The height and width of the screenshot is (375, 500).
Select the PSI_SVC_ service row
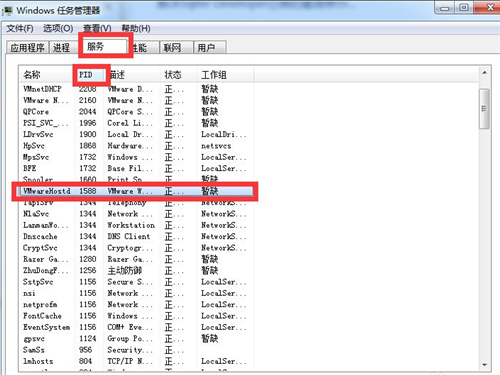tap(137, 123)
